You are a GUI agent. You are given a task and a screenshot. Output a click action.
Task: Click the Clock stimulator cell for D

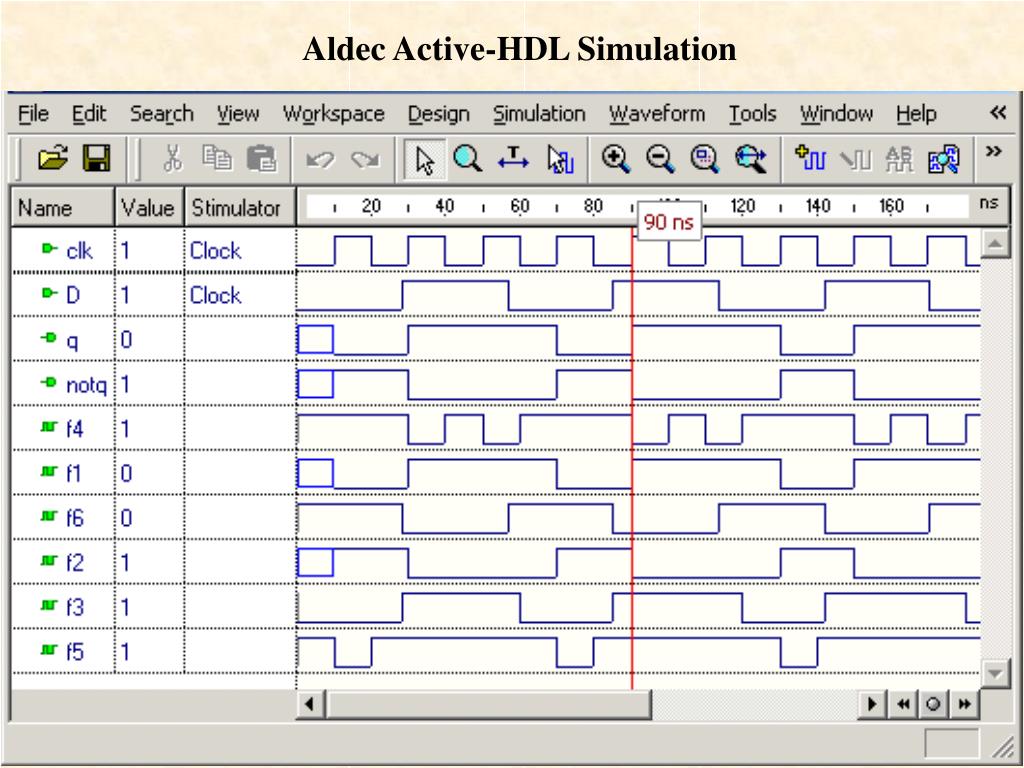coord(240,295)
